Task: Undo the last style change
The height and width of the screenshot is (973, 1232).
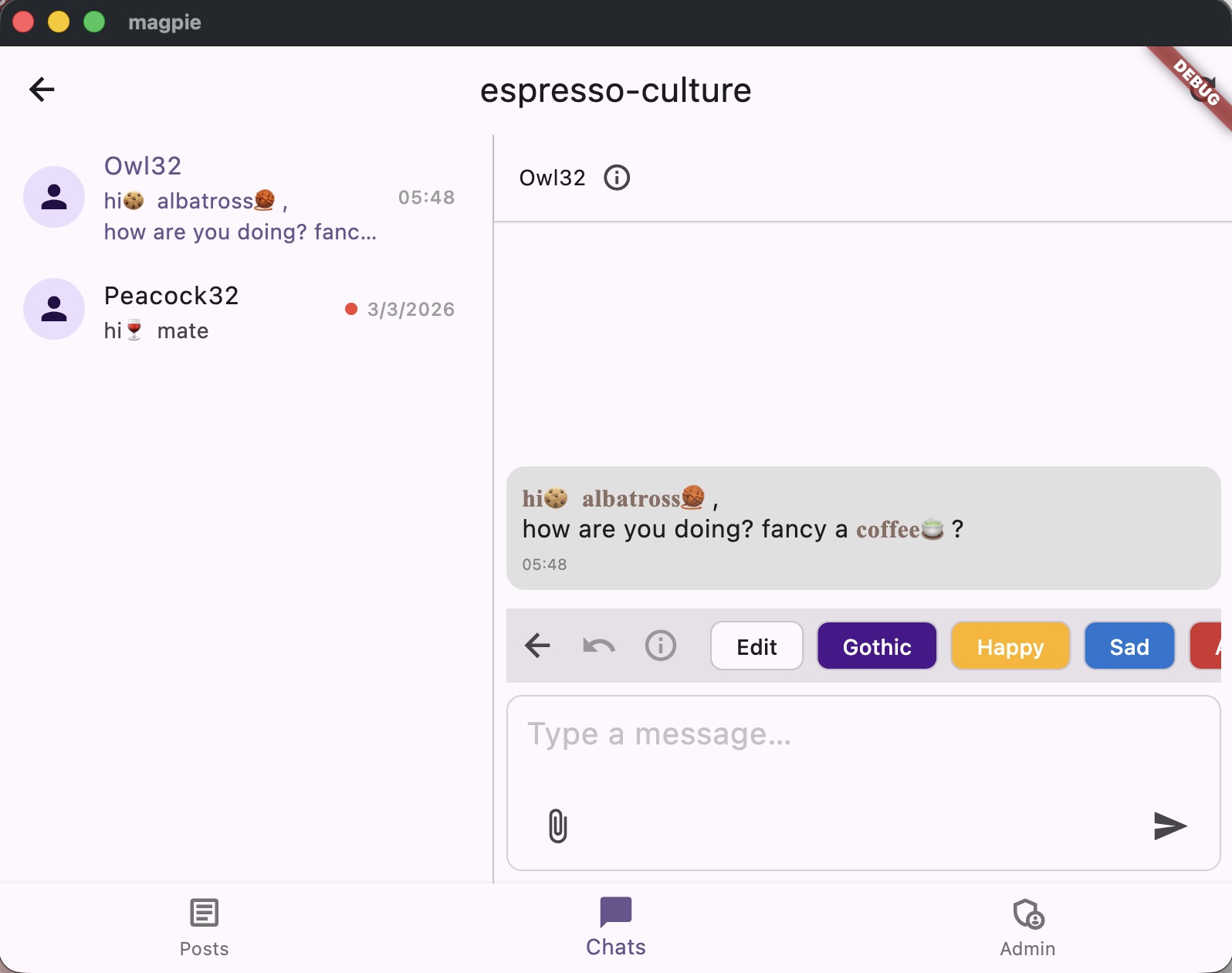Action: pos(599,646)
